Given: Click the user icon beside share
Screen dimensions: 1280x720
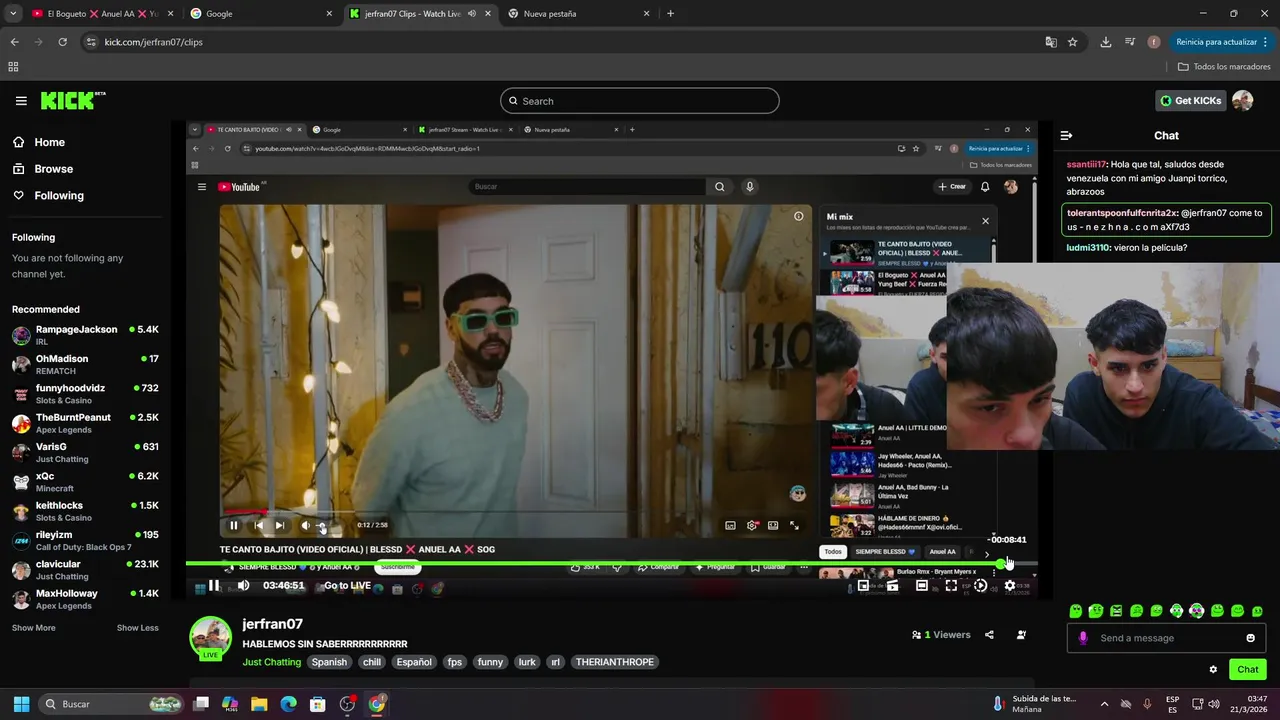Looking at the screenshot, I should coord(1021,635).
